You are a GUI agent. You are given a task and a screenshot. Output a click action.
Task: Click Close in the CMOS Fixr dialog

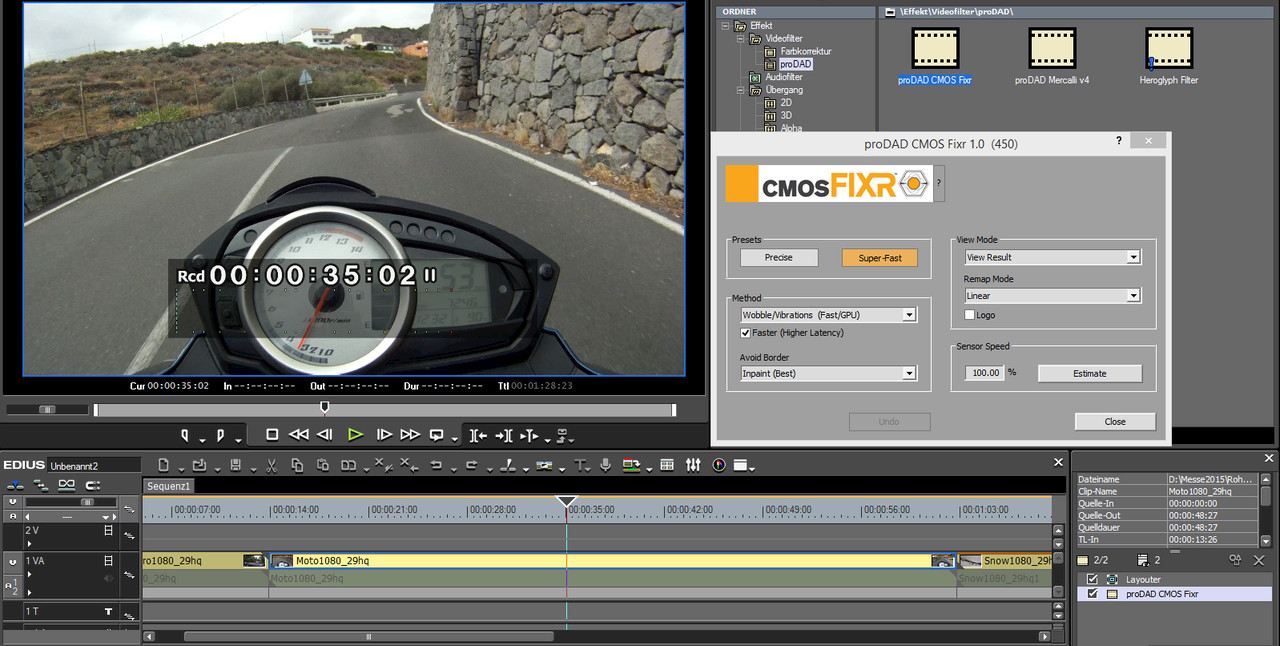(x=1115, y=421)
